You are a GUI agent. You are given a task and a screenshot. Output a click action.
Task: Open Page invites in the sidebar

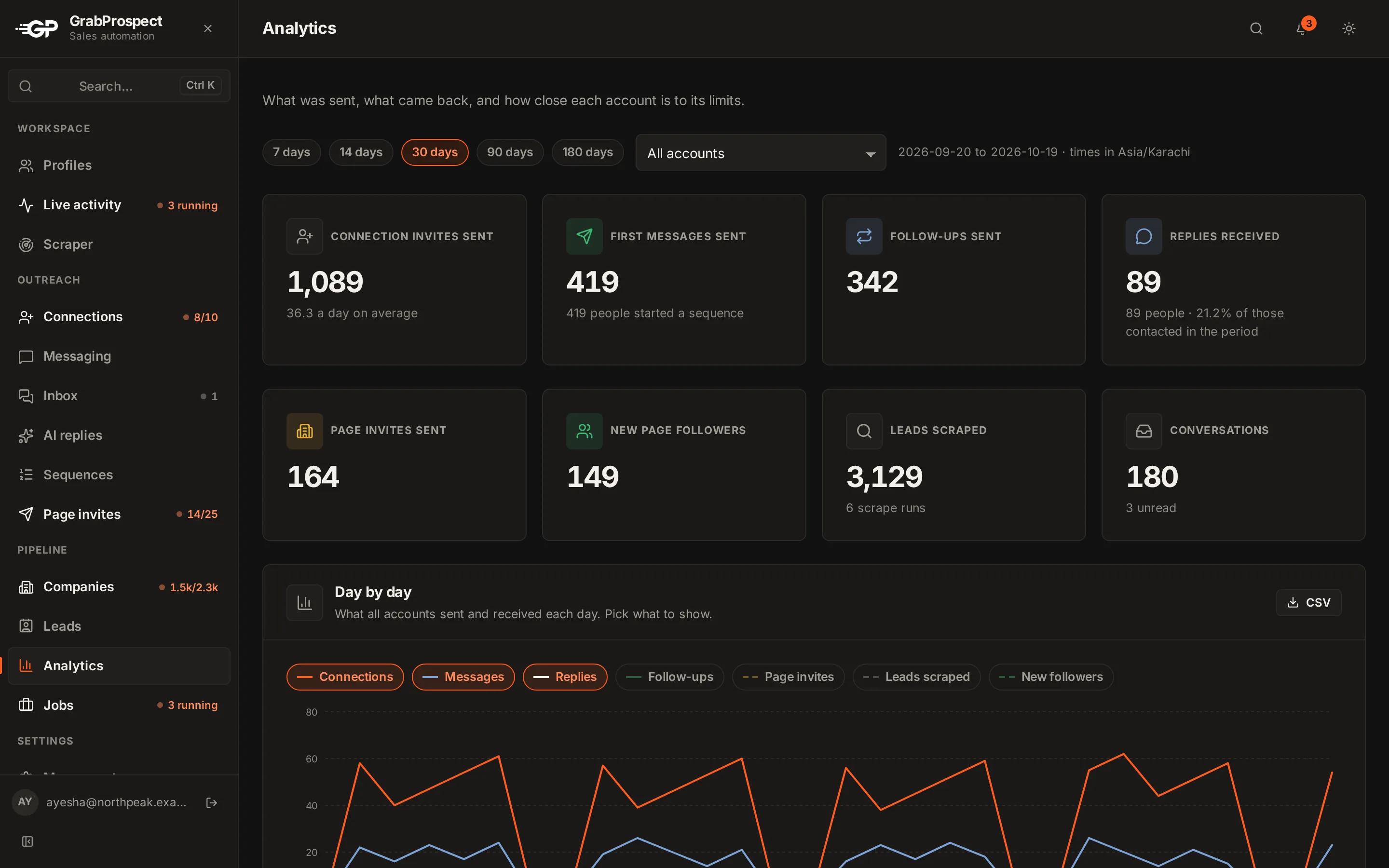pyautogui.click(x=119, y=515)
